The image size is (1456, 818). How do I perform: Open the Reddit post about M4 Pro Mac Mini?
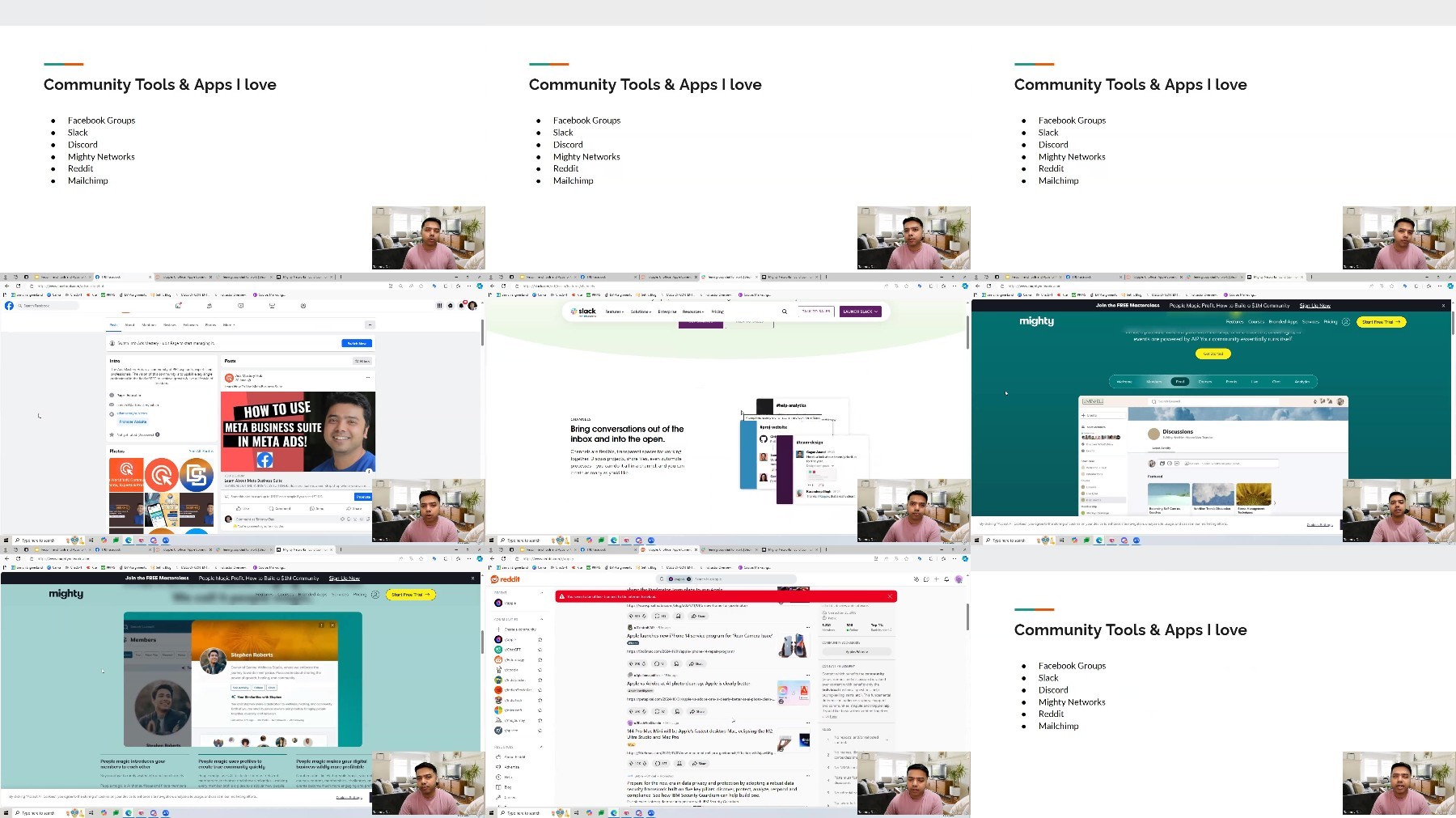pos(700,734)
